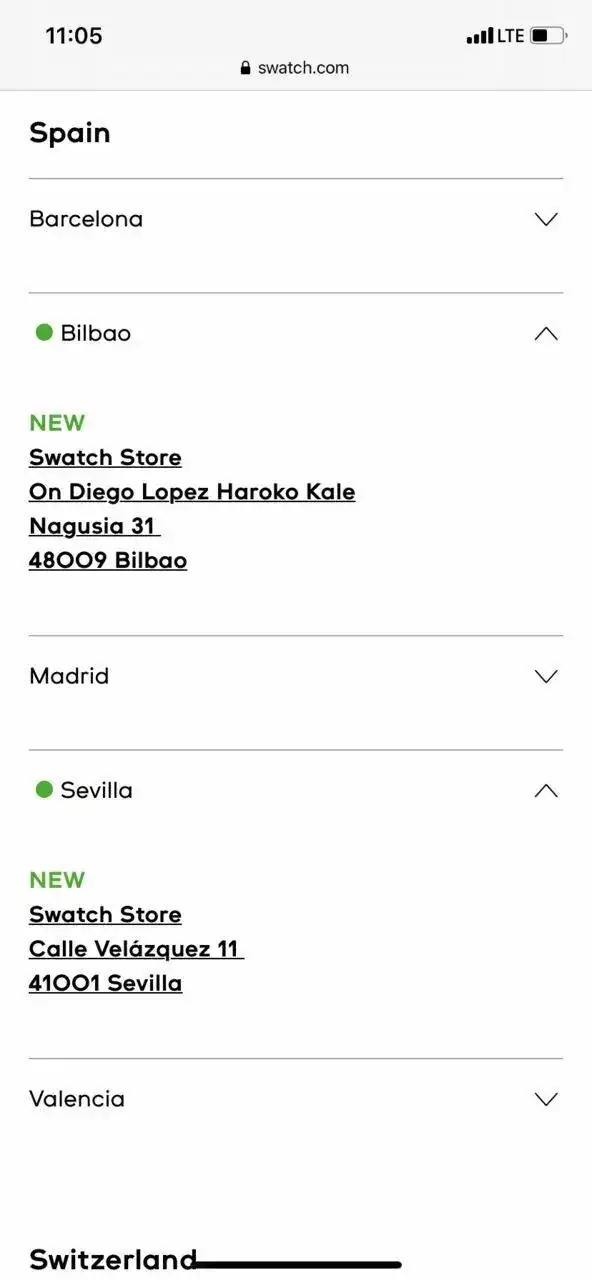Click the green dot beside Sevilla

point(44,789)
